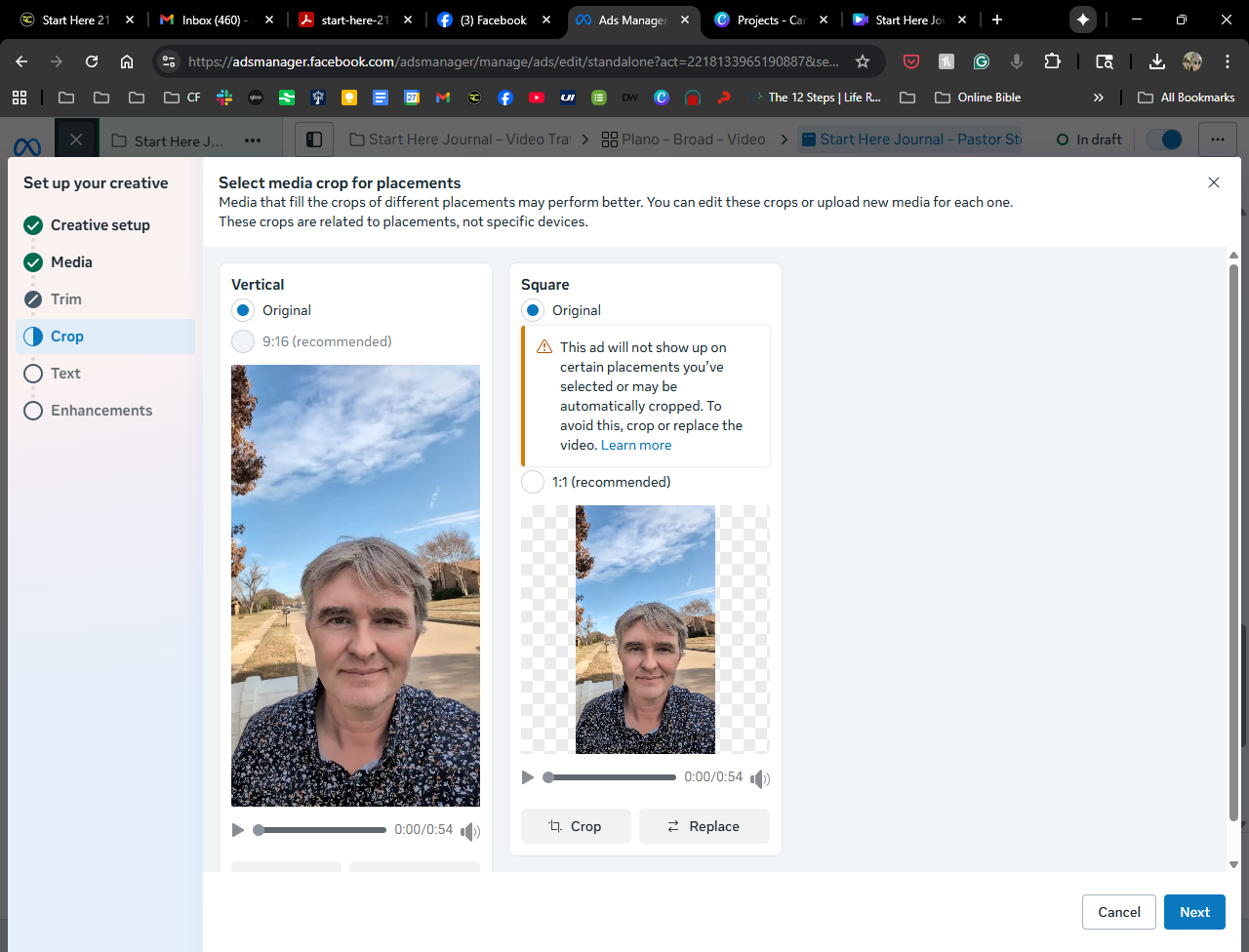Expand the hidden bookmarks chevron
The height and width of the screenshot is (952, 1249).
(1099, 98)
